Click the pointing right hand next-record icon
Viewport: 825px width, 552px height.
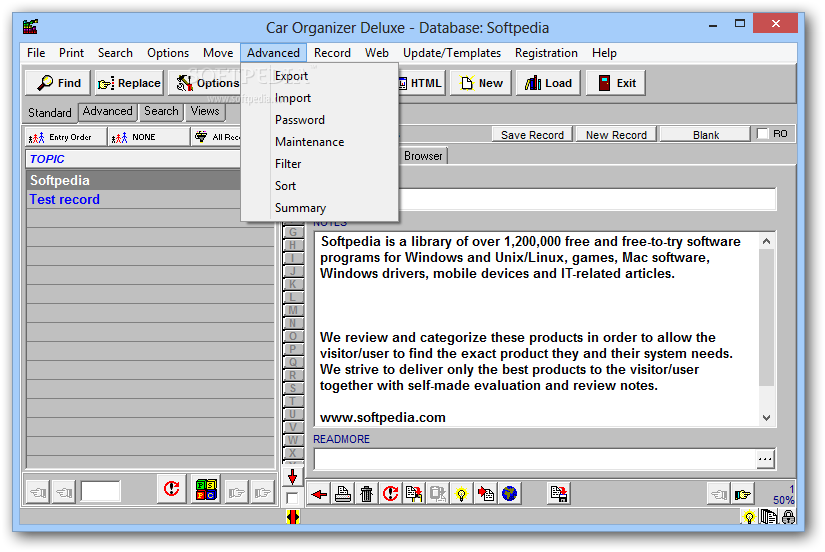(x=742, y=494)
